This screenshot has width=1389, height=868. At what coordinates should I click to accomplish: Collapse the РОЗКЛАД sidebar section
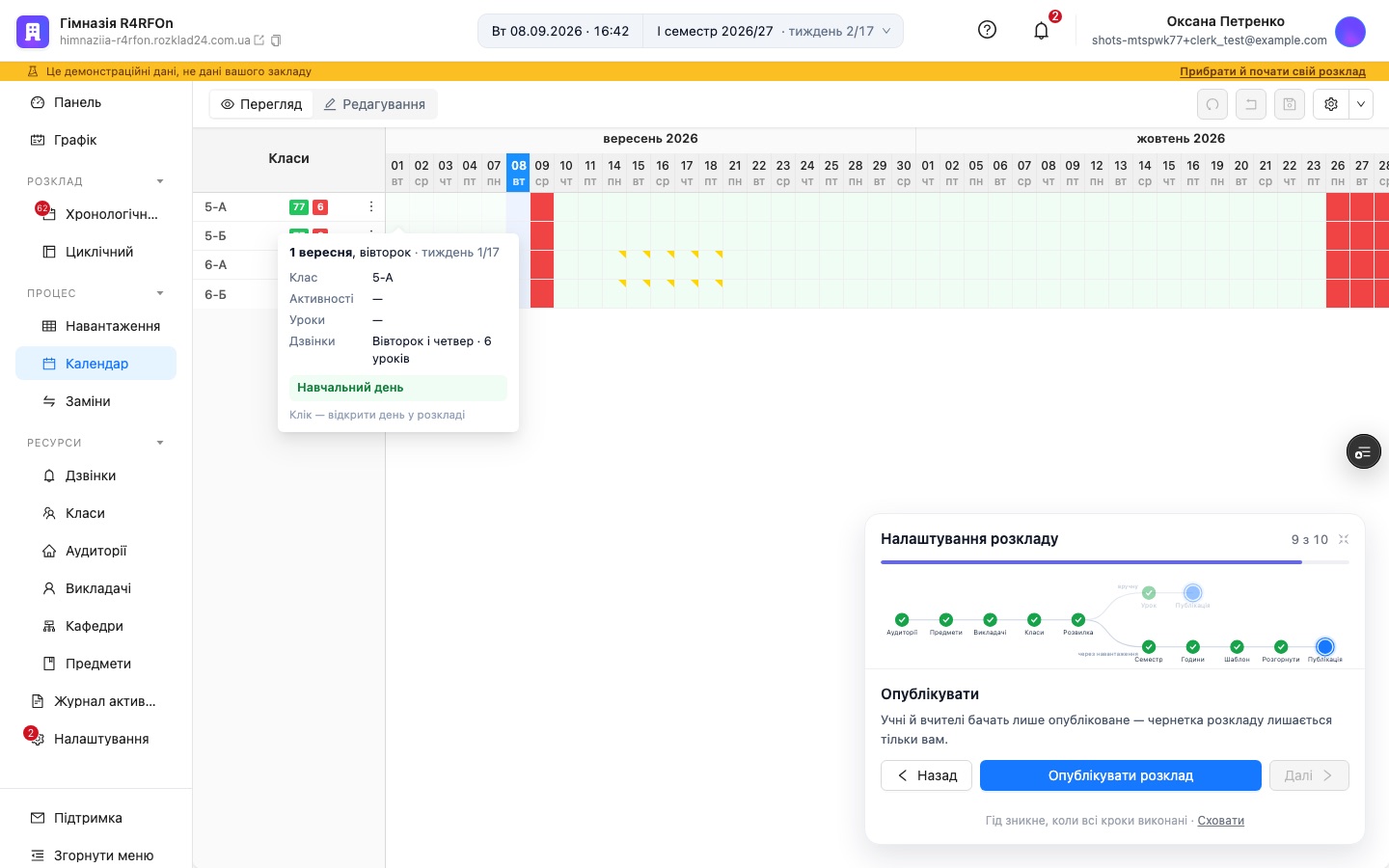click(160, 181)
